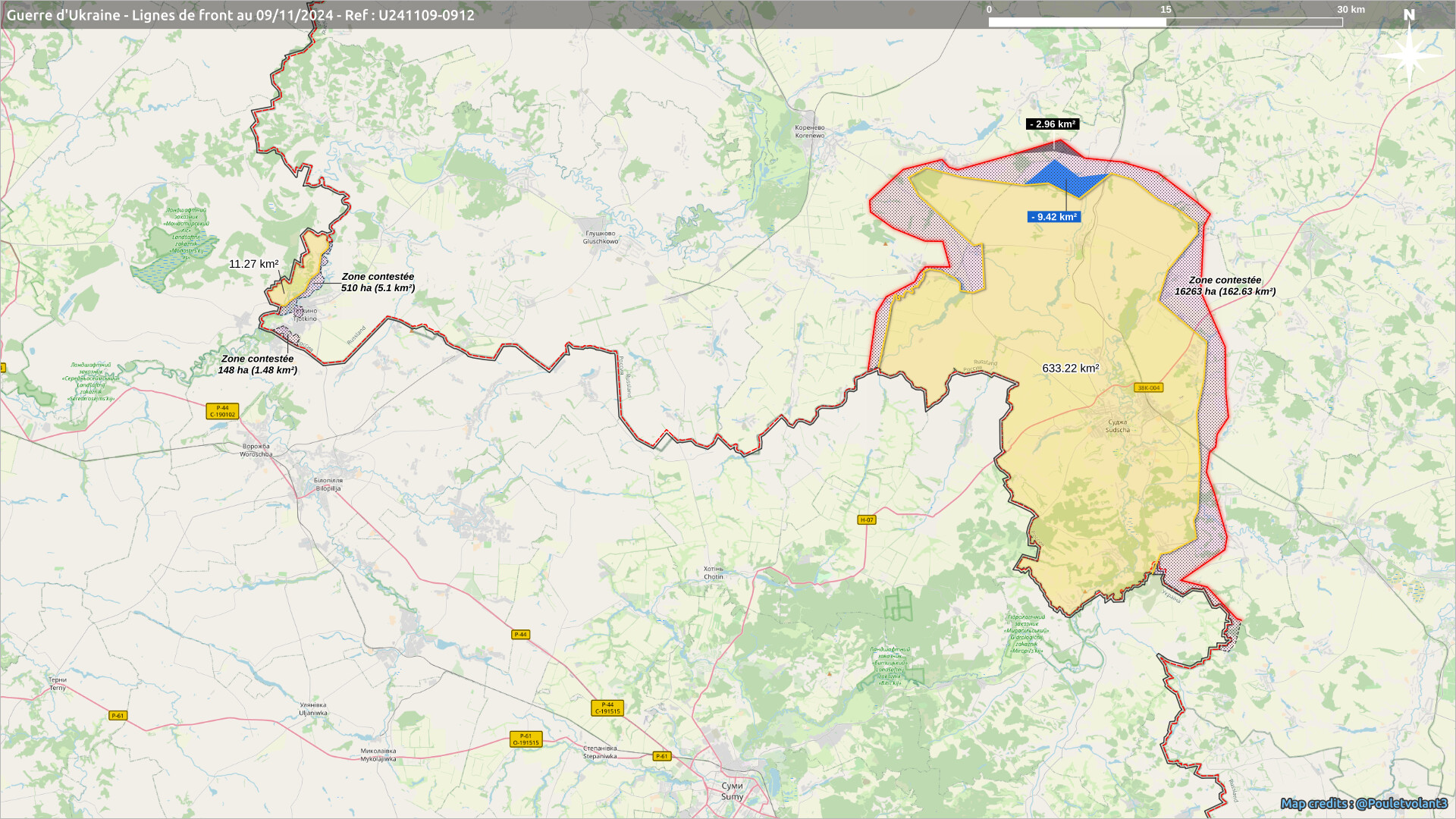This screenshot has height=819, width=1456.
Task: Click the Zone contestée 162.63 km² label
Action: (x=1225, y=286)
